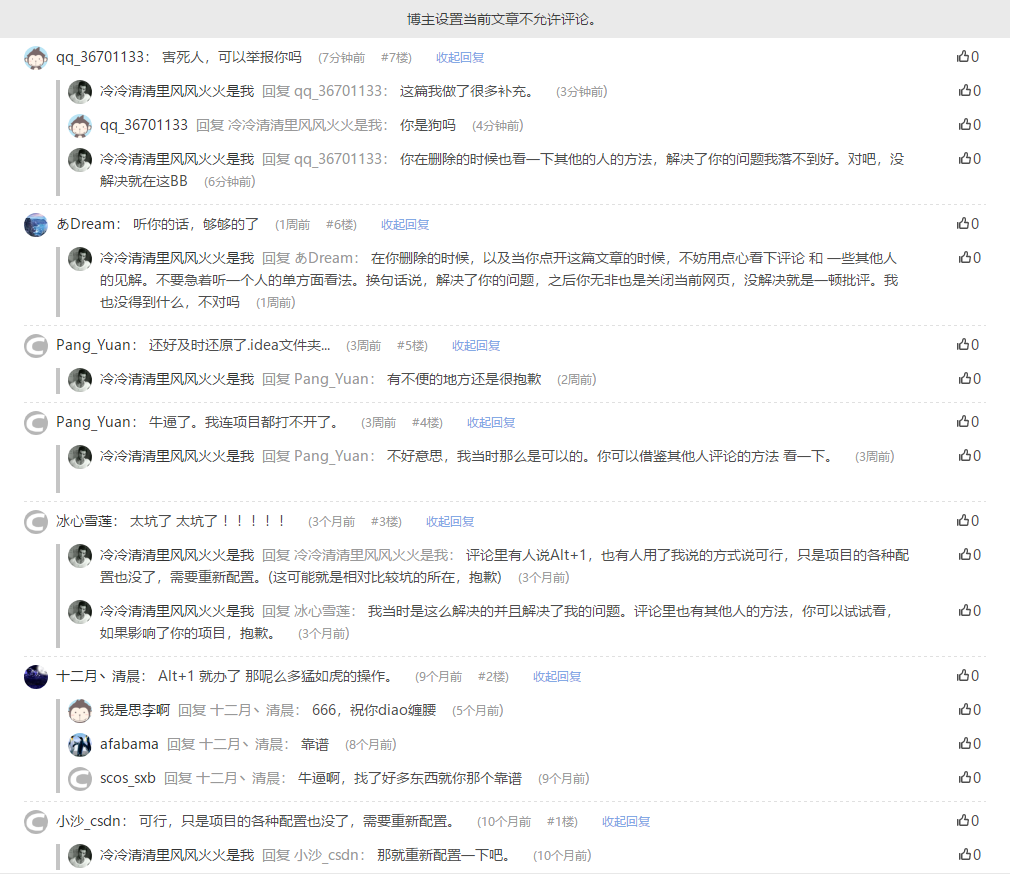Collapse replies on floor #1 with 收起回复
The image size is (1010, 885).
click(626, 822)
